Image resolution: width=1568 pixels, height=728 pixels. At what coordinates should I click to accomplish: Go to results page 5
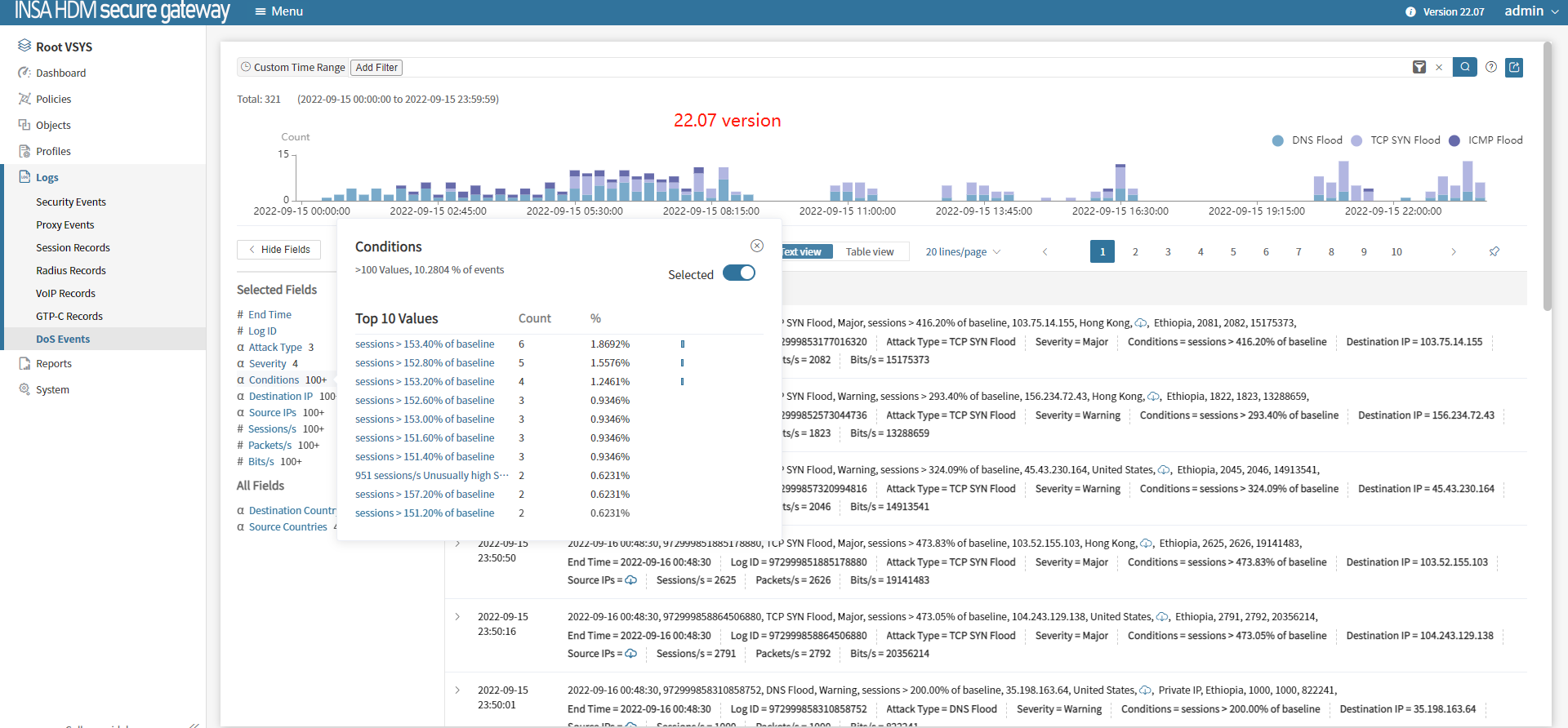click(x=1233, y=251)
